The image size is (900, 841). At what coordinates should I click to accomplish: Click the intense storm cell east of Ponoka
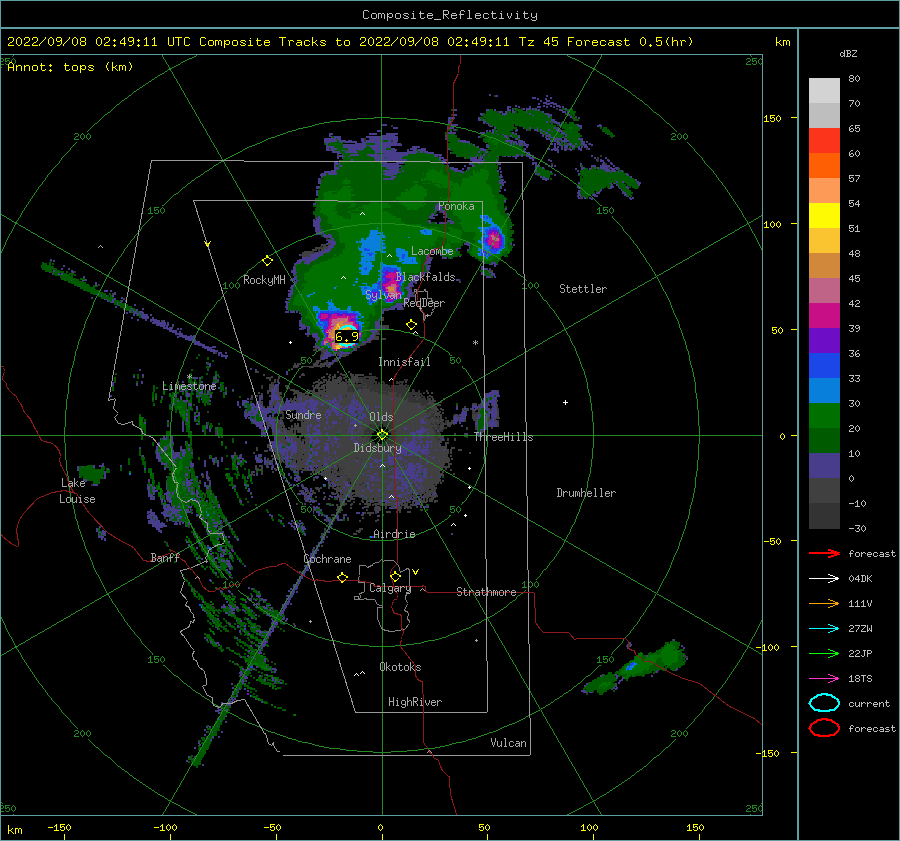tap(492, 238)
